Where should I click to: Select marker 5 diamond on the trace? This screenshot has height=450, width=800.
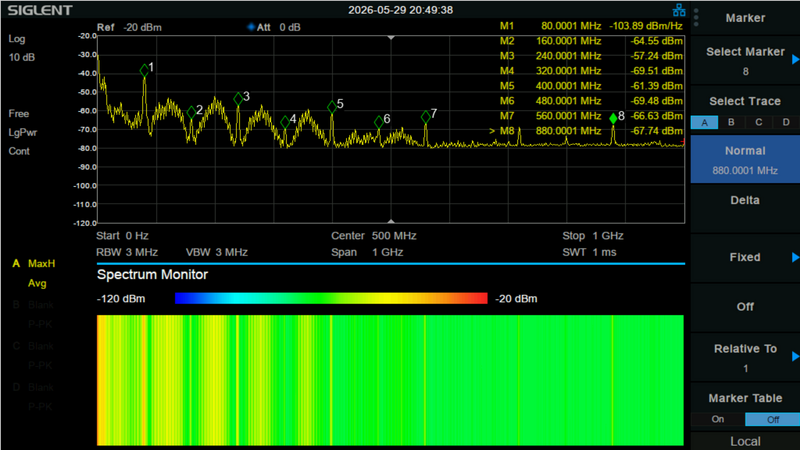tap(332, 107)
